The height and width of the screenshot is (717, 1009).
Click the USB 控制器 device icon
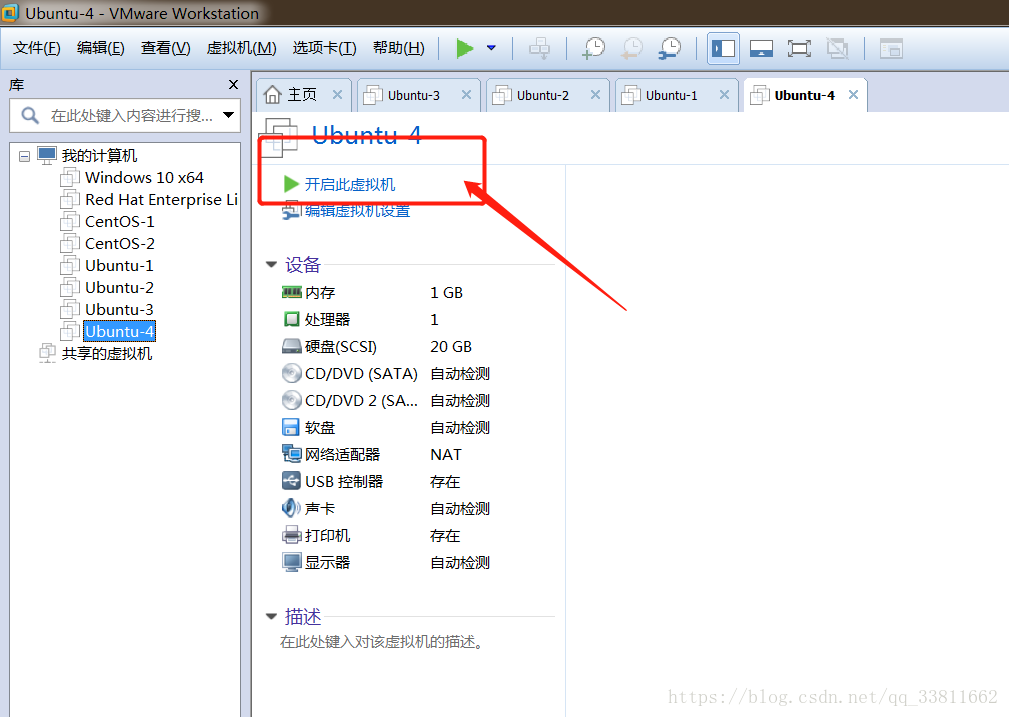292,481
